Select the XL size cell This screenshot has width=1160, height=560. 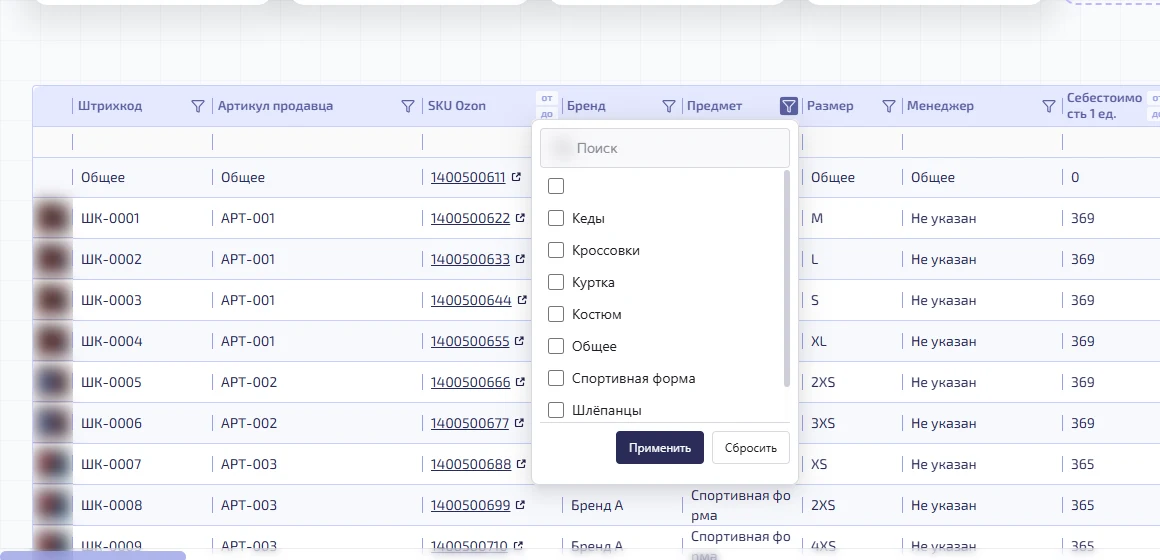[x=818, y=341]
